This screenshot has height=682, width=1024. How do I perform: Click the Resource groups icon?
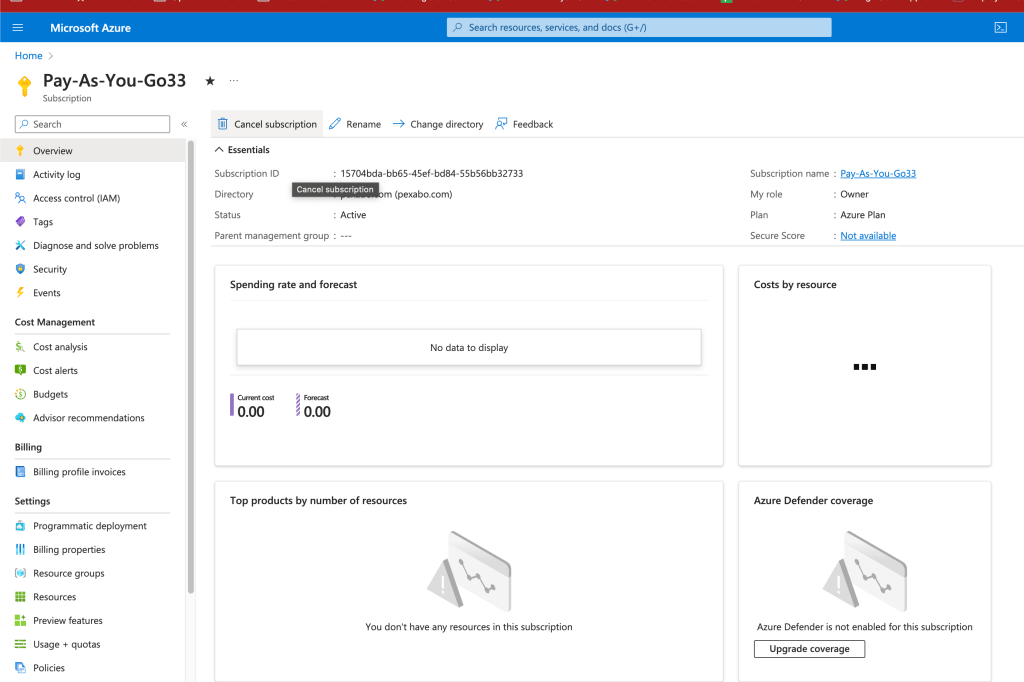[20, 573]
